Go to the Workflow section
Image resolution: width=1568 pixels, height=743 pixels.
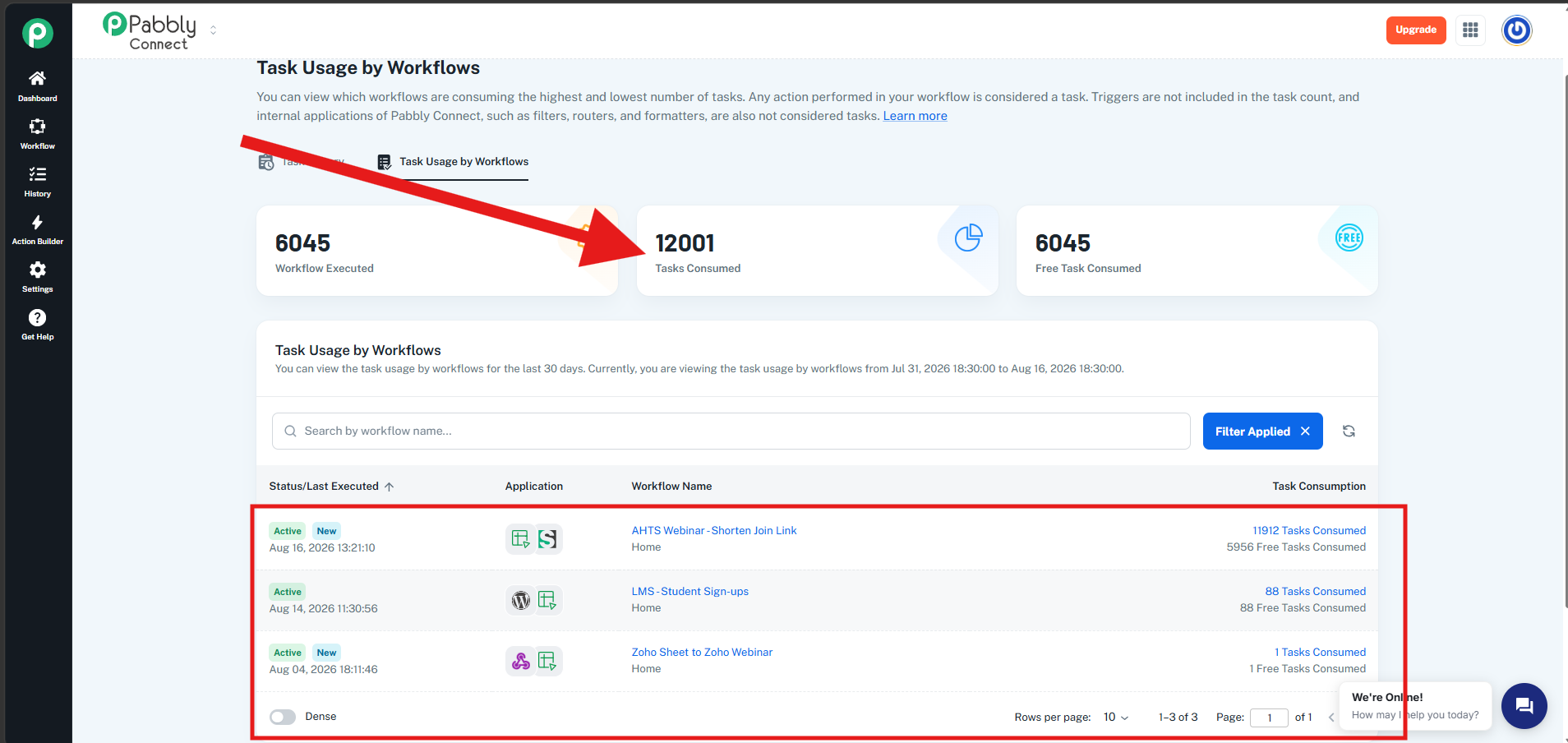(38, 133)
